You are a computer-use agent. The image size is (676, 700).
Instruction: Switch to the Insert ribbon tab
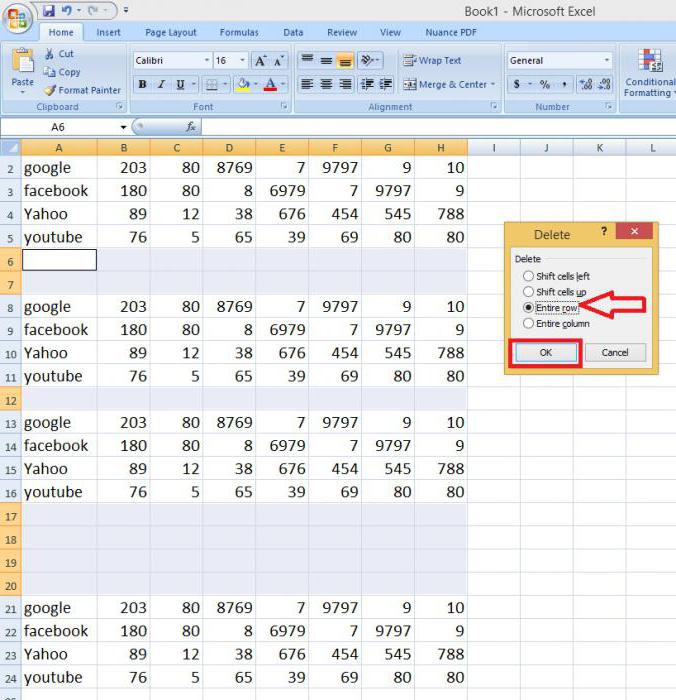coord(108,33)
